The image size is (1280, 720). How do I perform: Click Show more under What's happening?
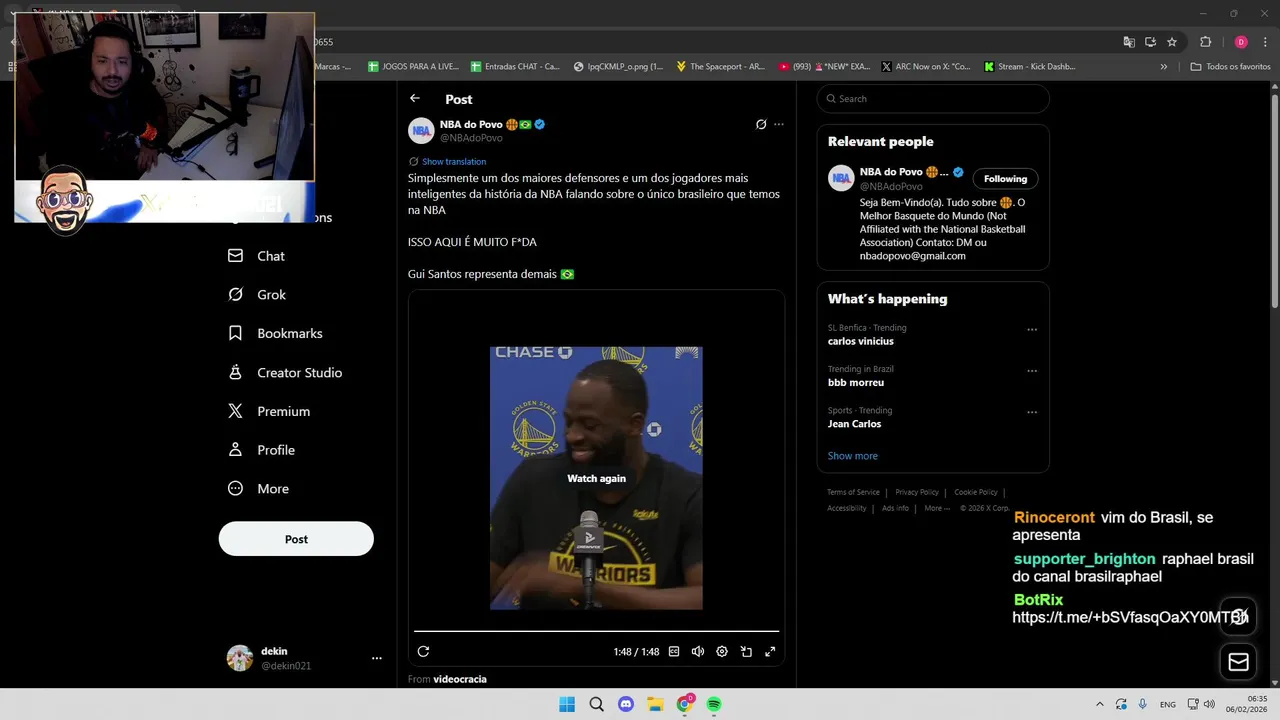pyautogui.click(x=852, y=456)
